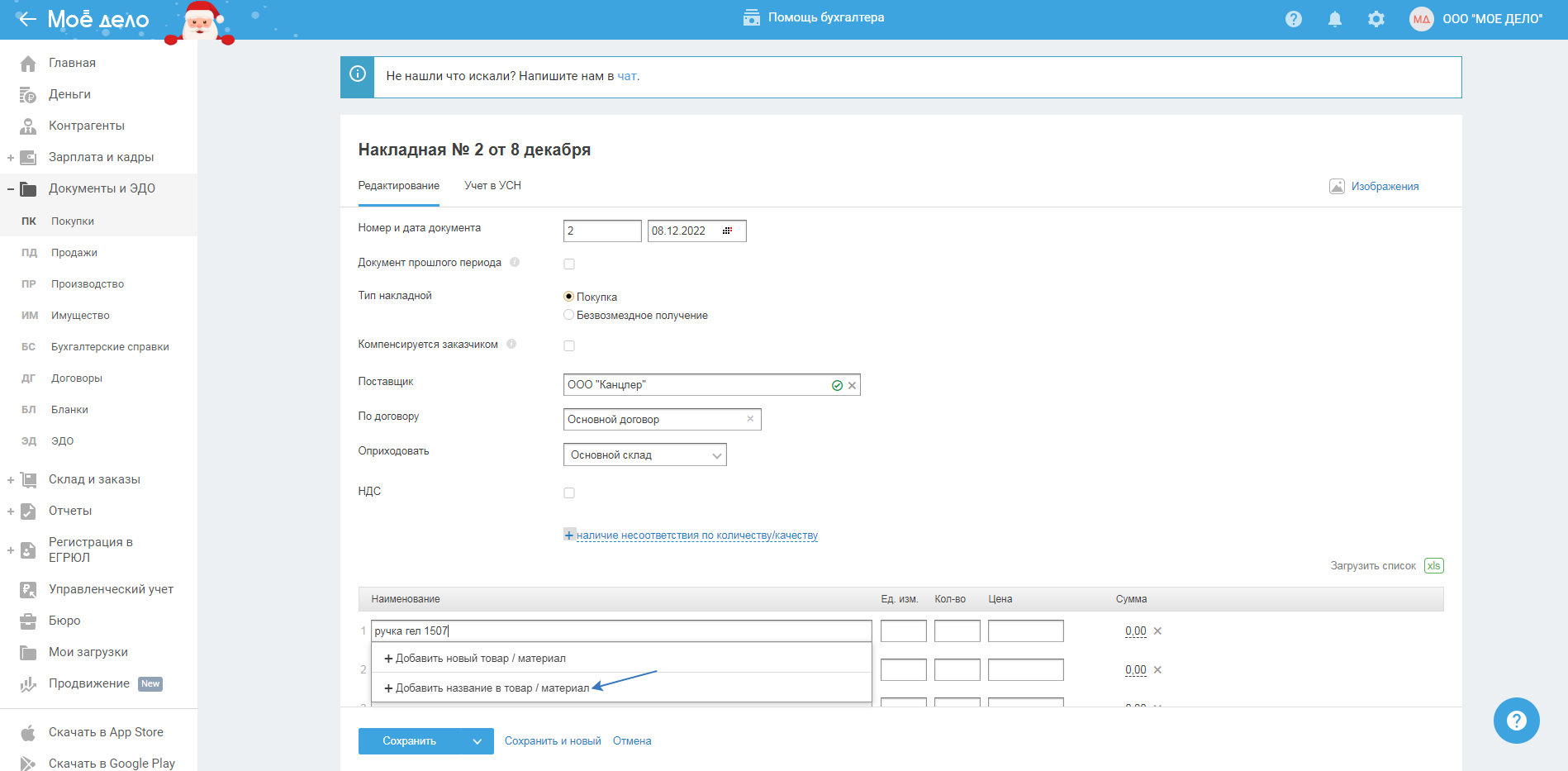1568x771 pixels.
Task: Open Продажи in the sidebar
Action: click(x=74, y=253)
